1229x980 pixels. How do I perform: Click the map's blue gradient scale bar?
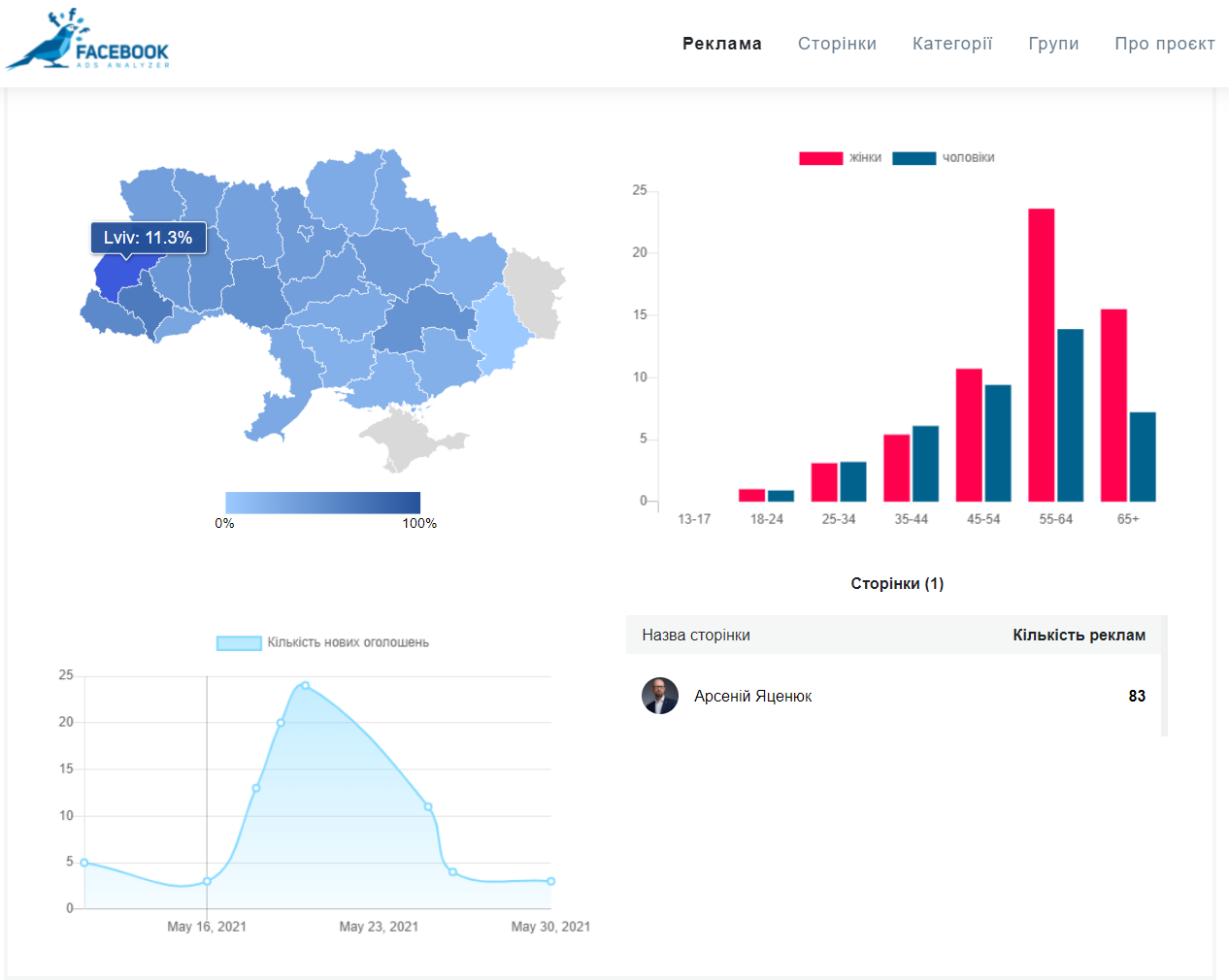point(322,503)
